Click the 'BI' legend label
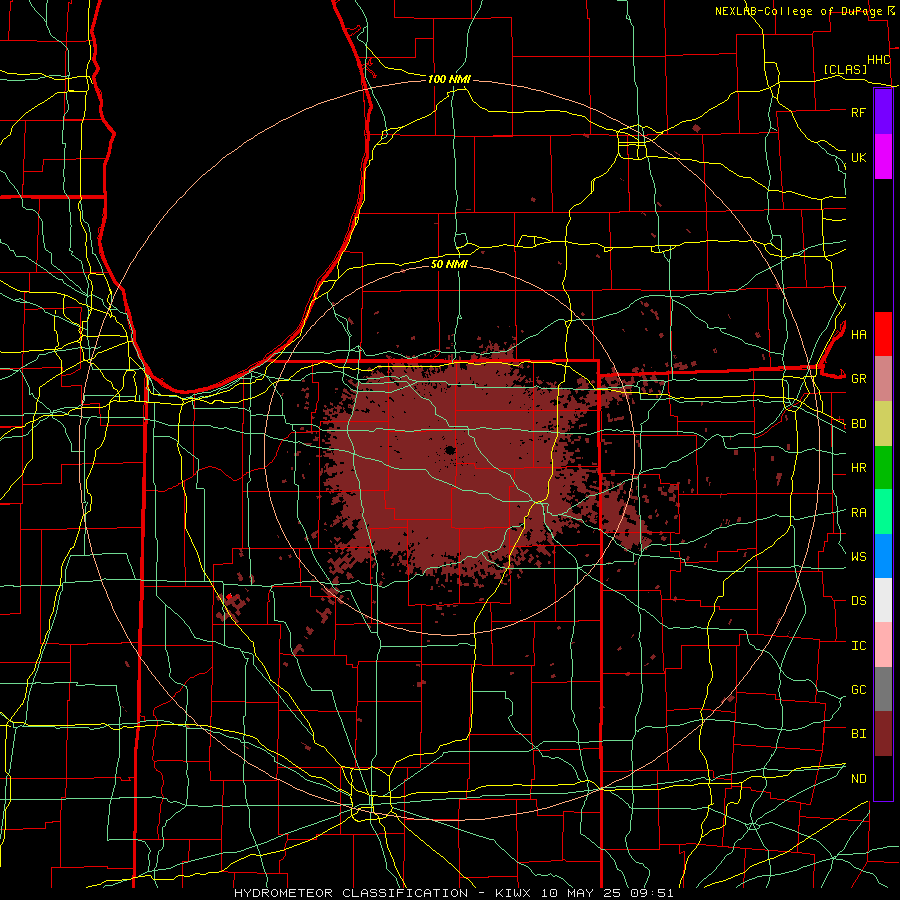The image size is (900, 900). click(859, 734)
